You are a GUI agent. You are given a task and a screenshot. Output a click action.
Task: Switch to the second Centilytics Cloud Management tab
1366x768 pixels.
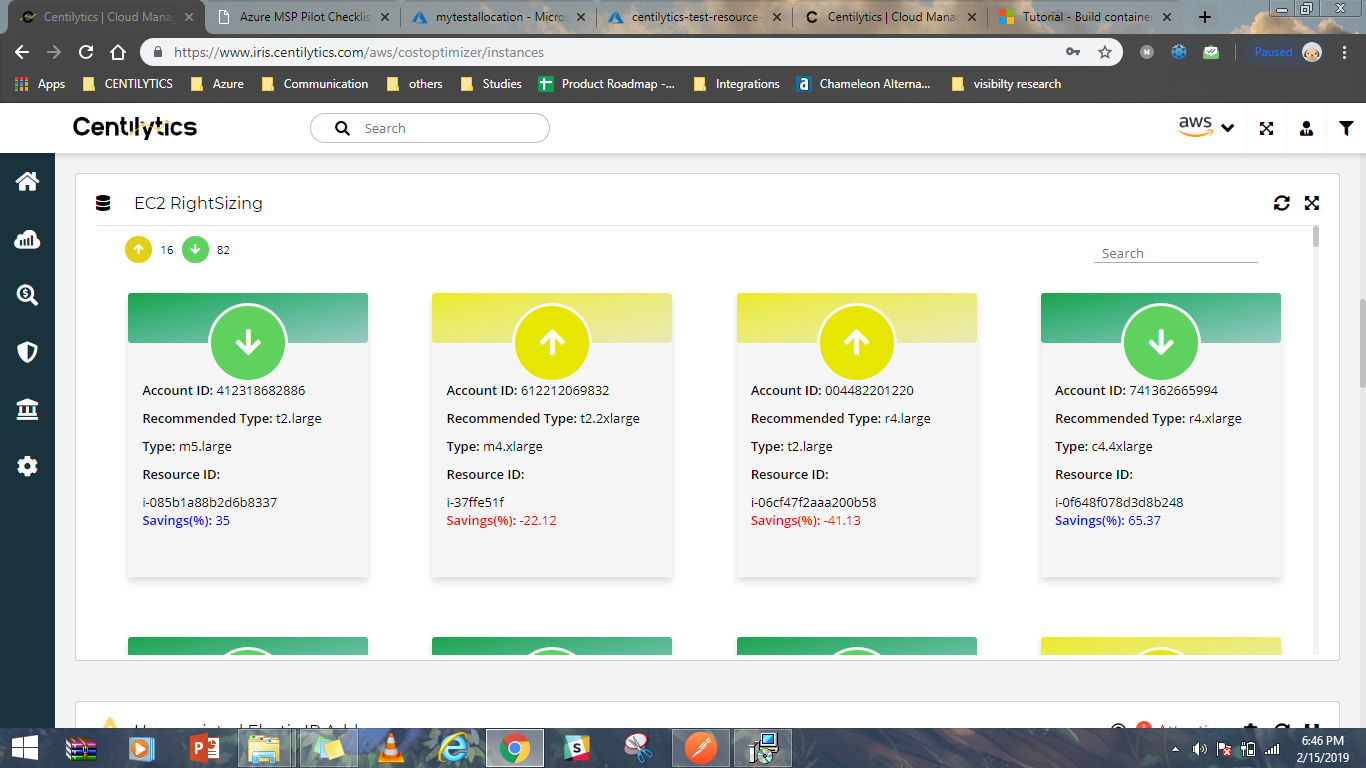(x=890, y=17)
